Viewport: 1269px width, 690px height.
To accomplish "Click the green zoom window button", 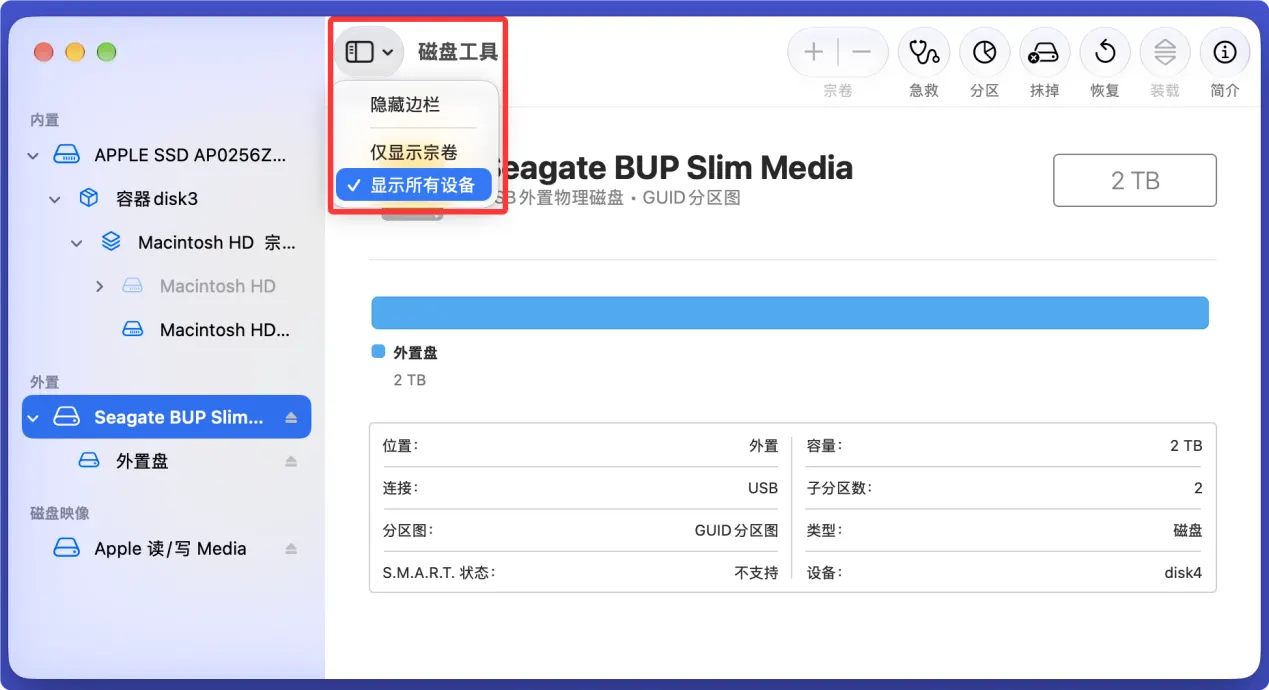I will 106,52.
